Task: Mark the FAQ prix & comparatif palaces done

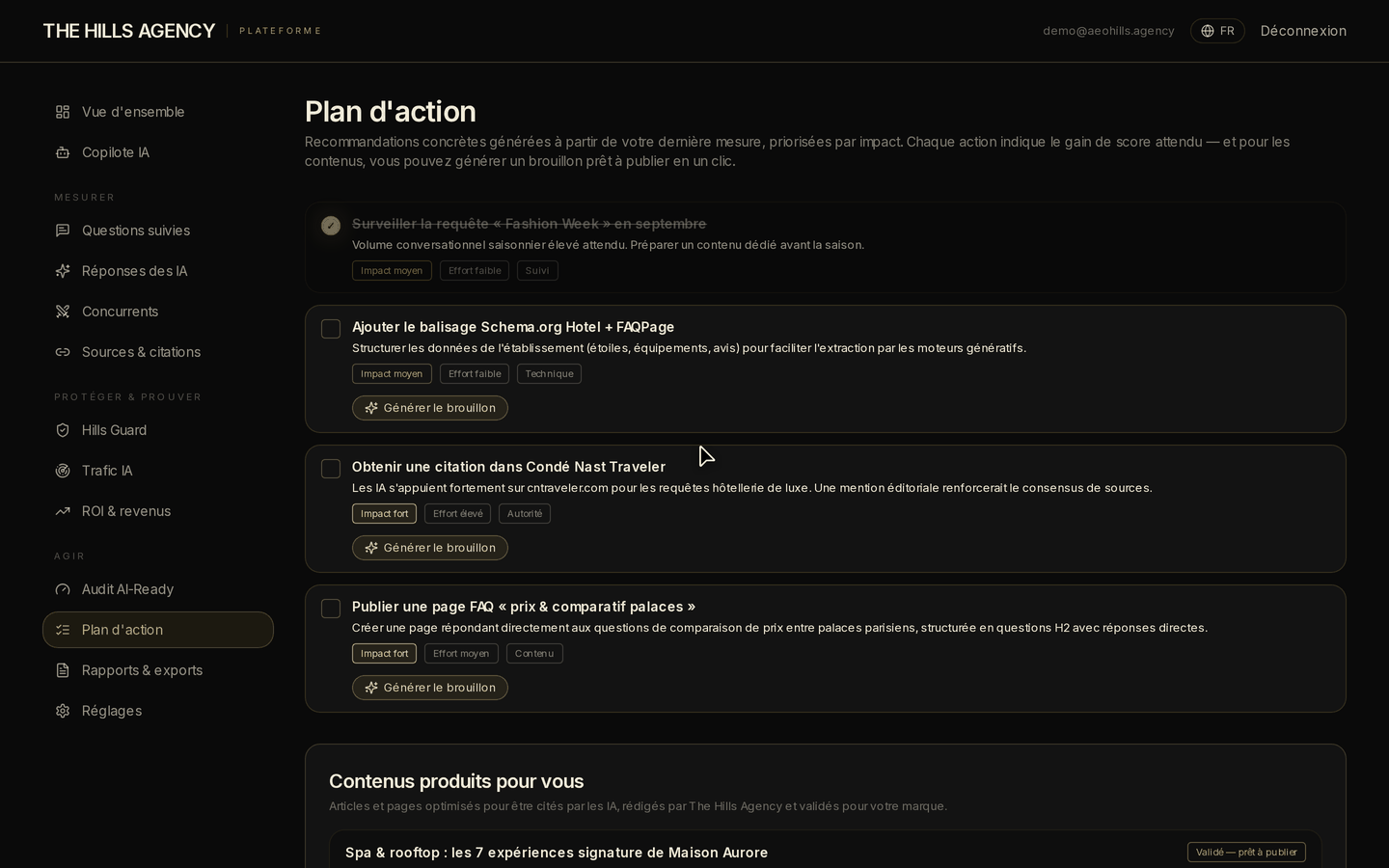Action: tap(331, 609)
